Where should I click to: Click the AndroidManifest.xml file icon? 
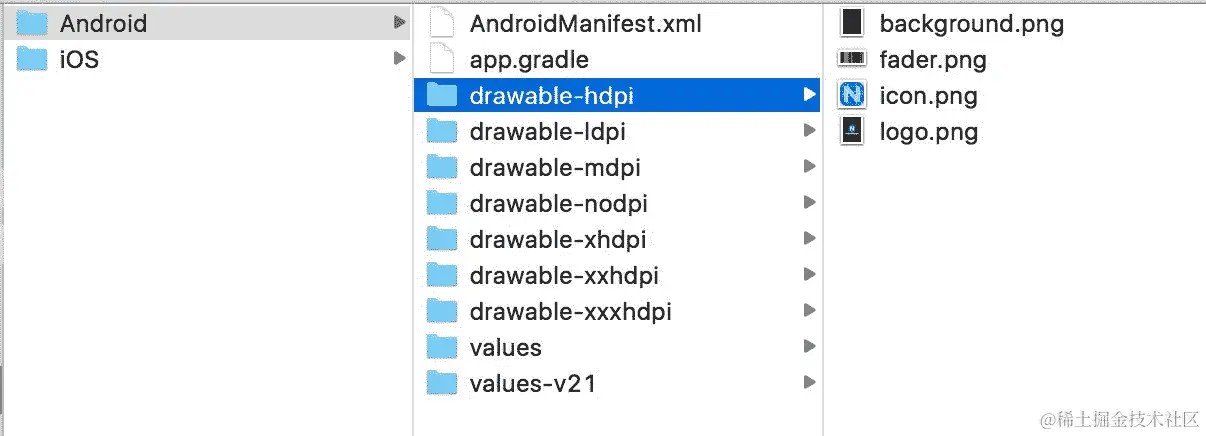[x=442, y=23]
